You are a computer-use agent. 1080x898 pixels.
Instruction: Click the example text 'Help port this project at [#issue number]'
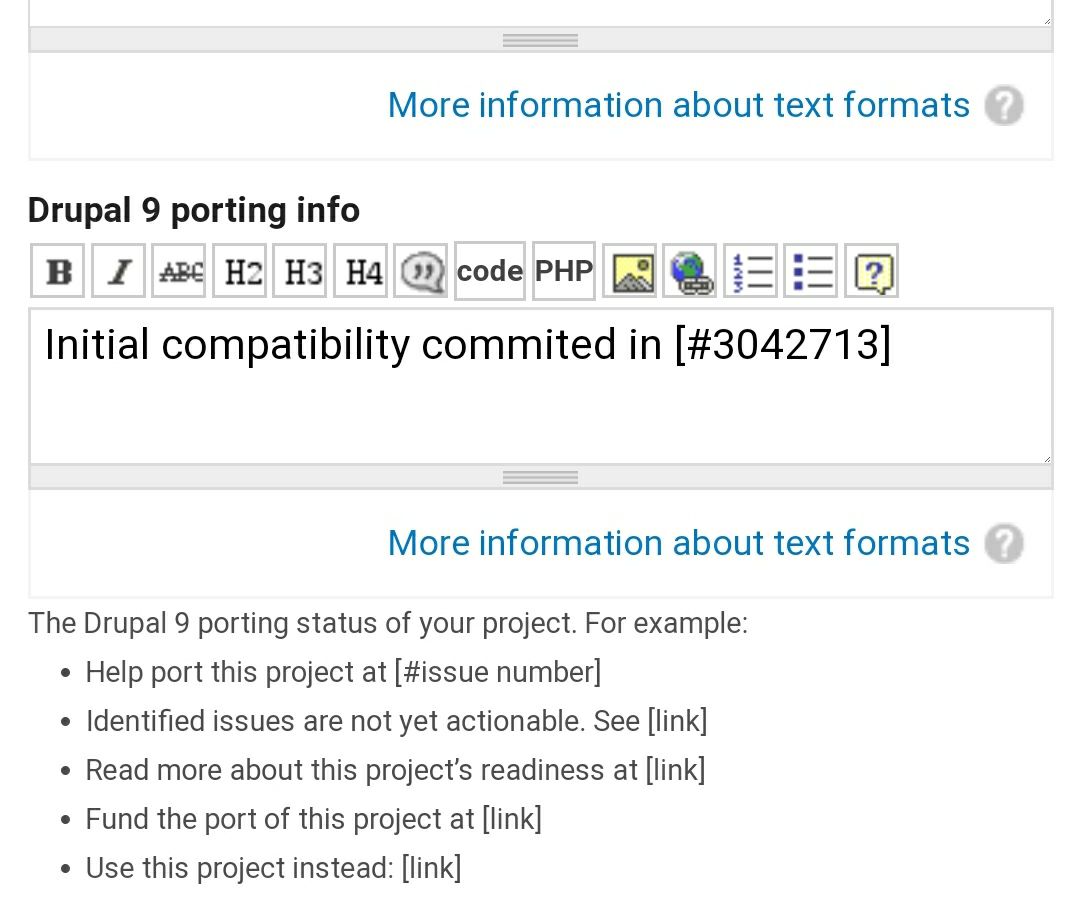coord(343,672)
